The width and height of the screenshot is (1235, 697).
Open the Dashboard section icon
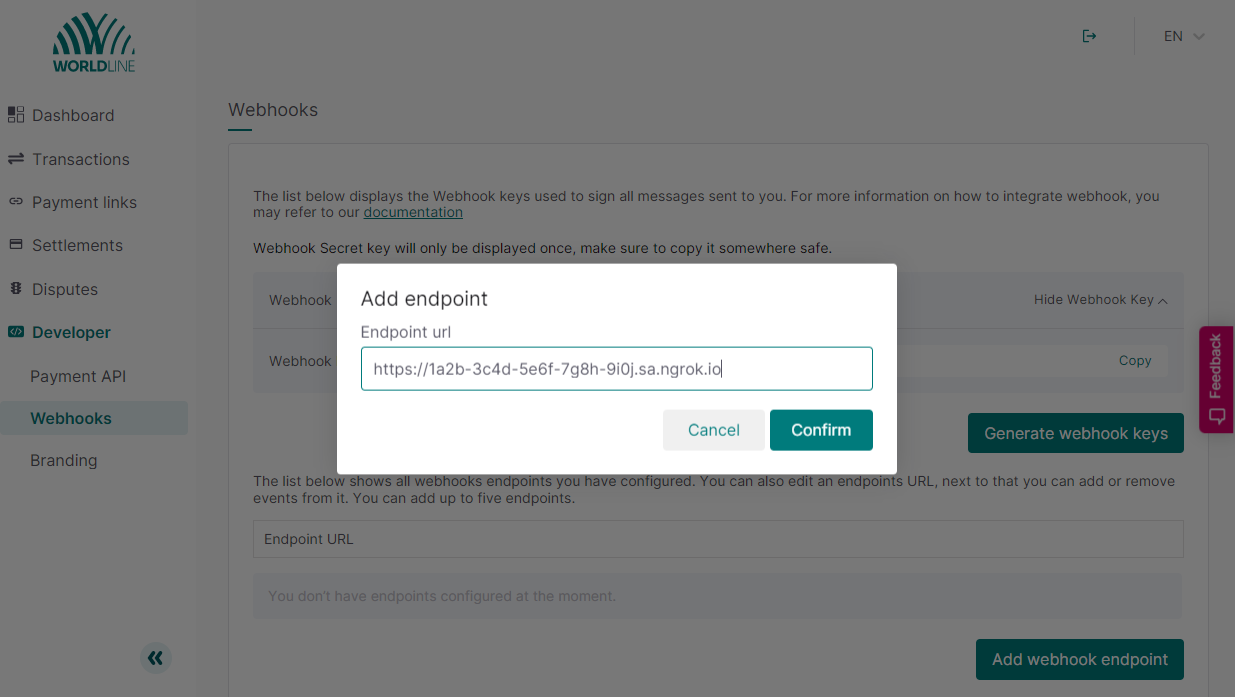[x=16, y=114]
